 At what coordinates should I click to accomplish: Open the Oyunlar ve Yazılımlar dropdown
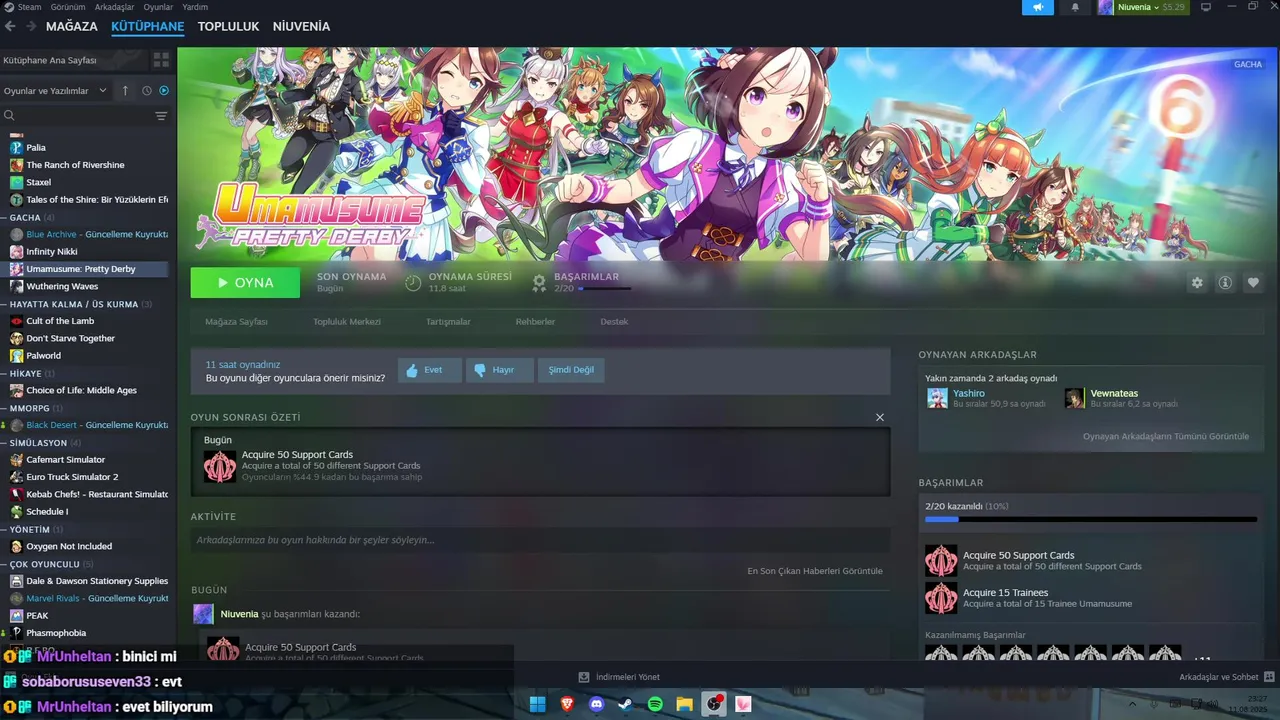[55, 91]
